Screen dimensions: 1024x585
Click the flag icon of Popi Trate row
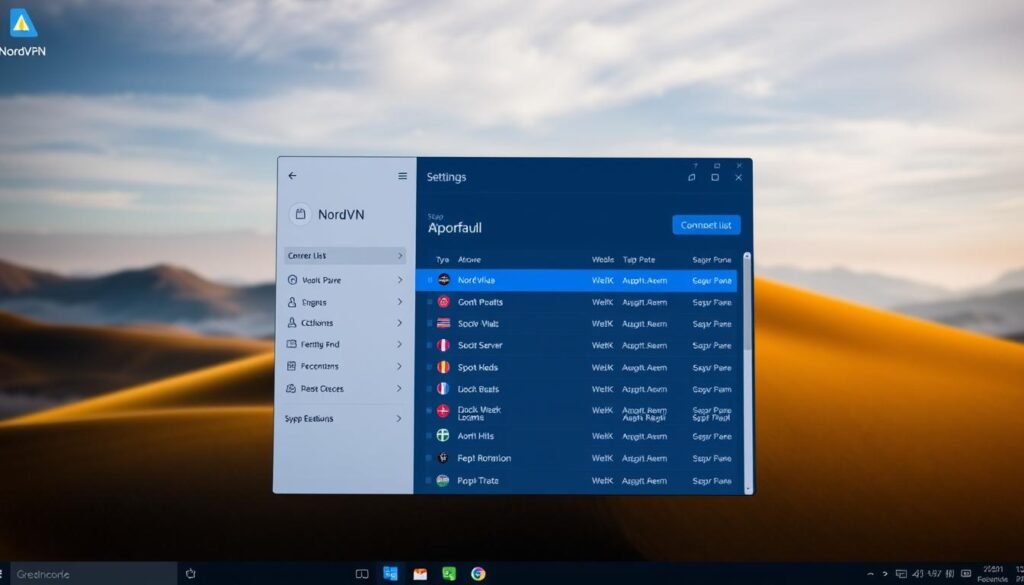point(443,481)
